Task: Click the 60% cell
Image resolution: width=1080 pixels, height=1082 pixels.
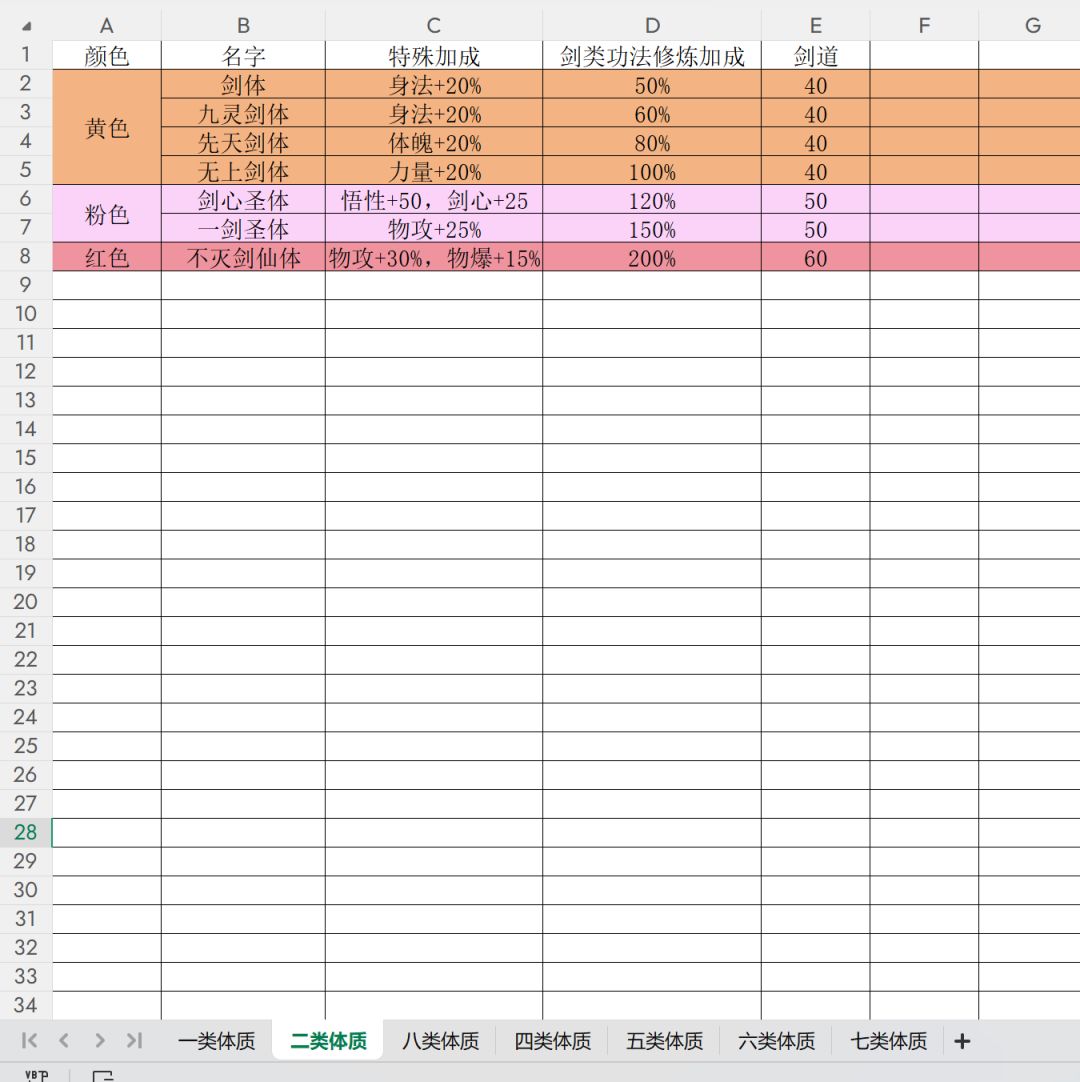Action: click(651, 113)
